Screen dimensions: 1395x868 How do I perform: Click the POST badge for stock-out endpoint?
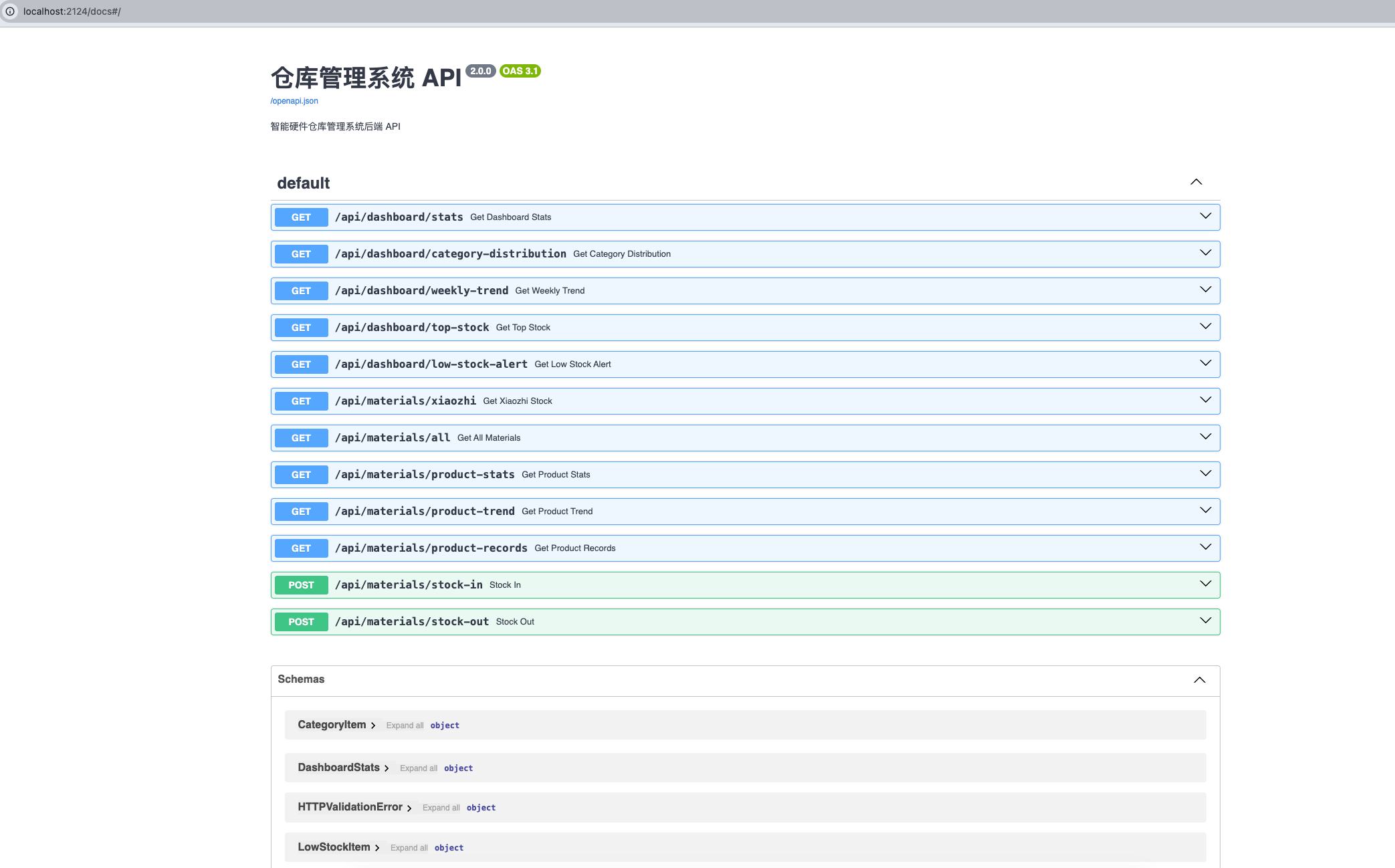[301, 622]
